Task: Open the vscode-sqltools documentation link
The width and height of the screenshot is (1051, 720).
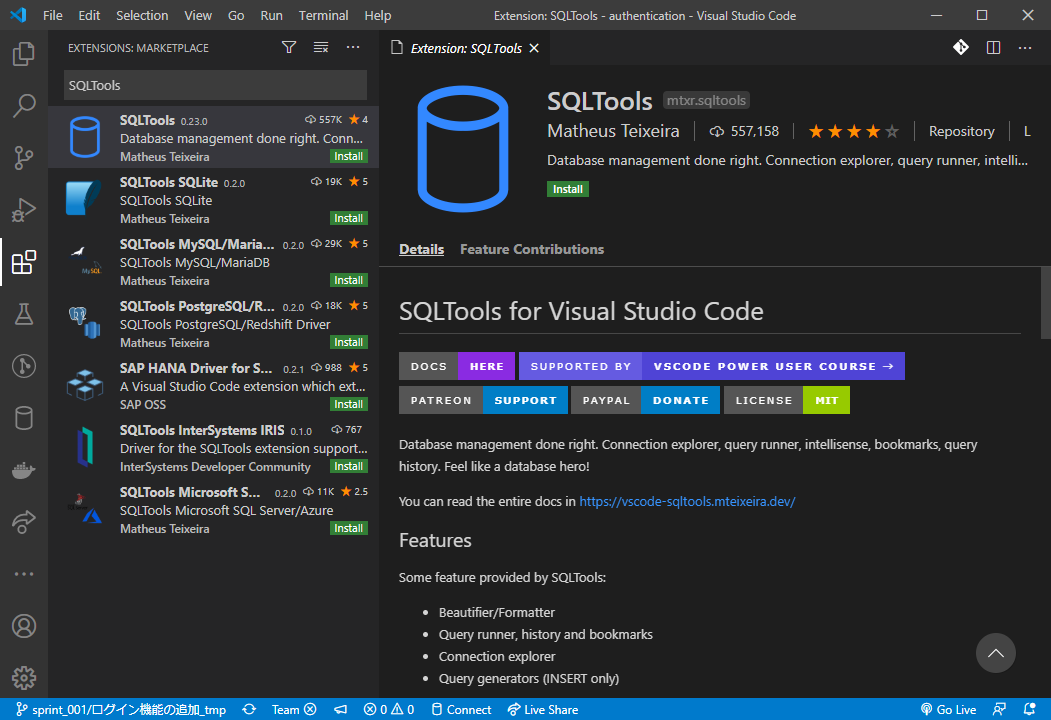Action: 687,501
